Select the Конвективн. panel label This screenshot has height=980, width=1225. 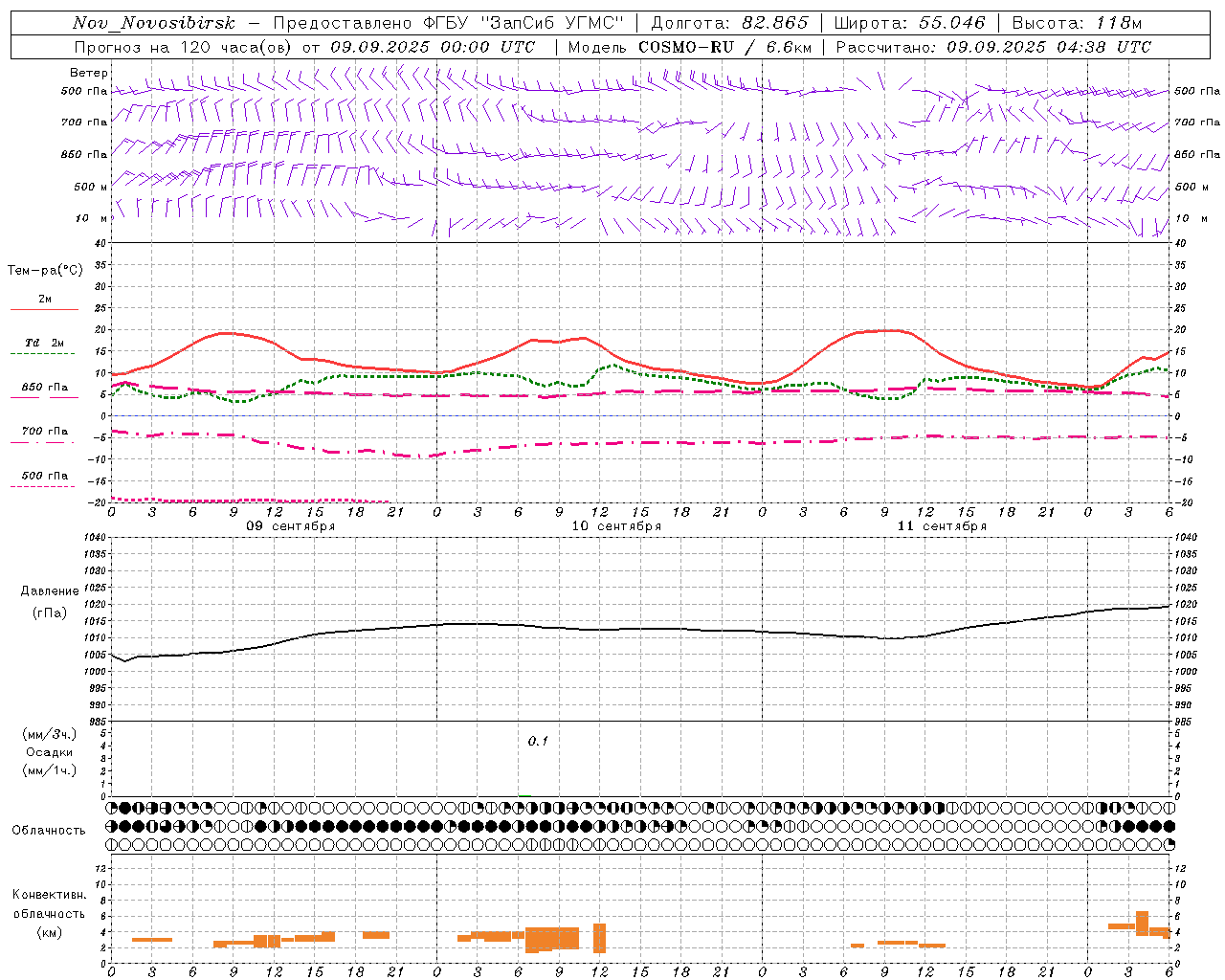coord(49,895)
